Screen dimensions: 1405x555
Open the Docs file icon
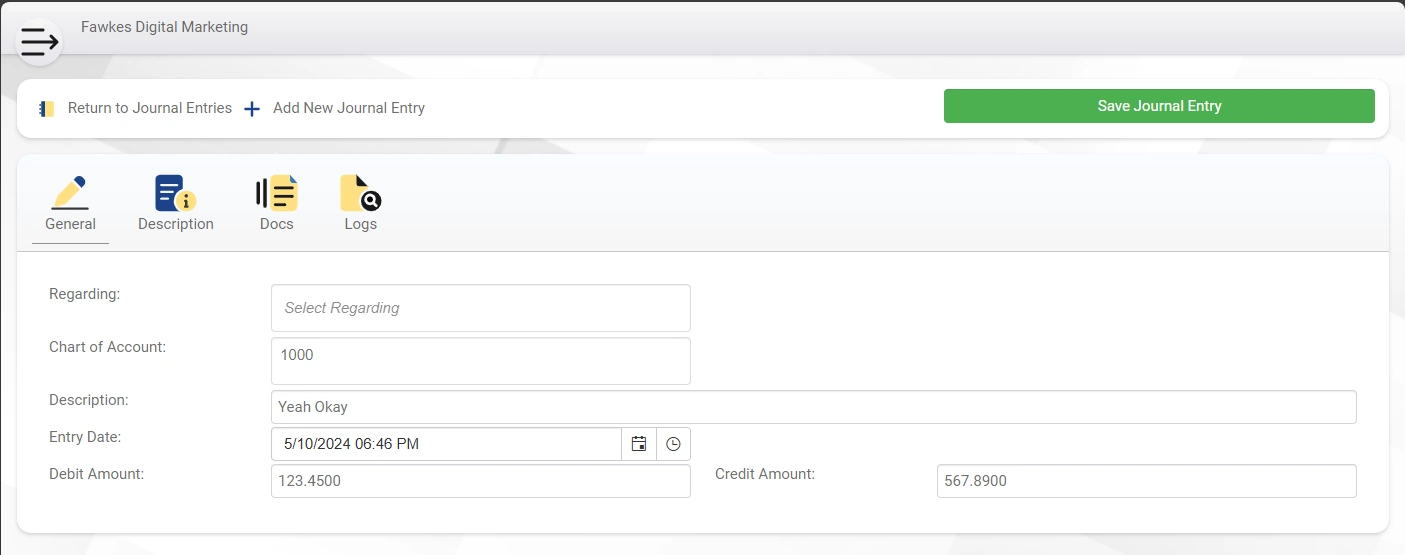[277, 192]
